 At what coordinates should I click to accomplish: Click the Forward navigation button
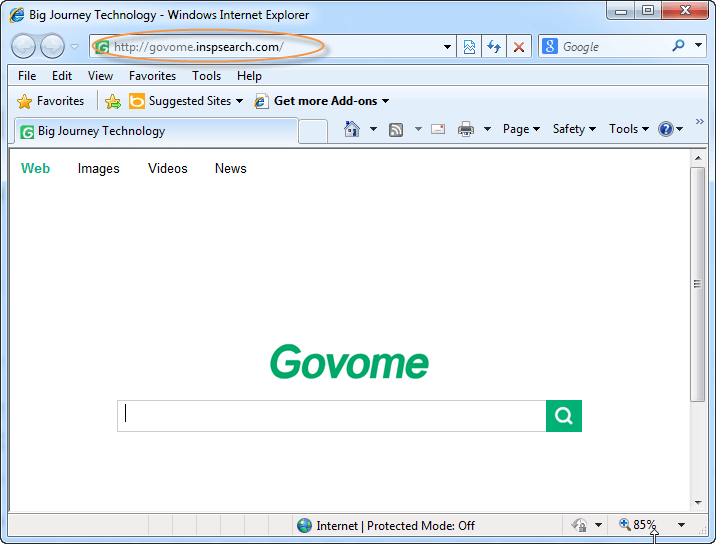pyautogui.click(x=52, y=46)
